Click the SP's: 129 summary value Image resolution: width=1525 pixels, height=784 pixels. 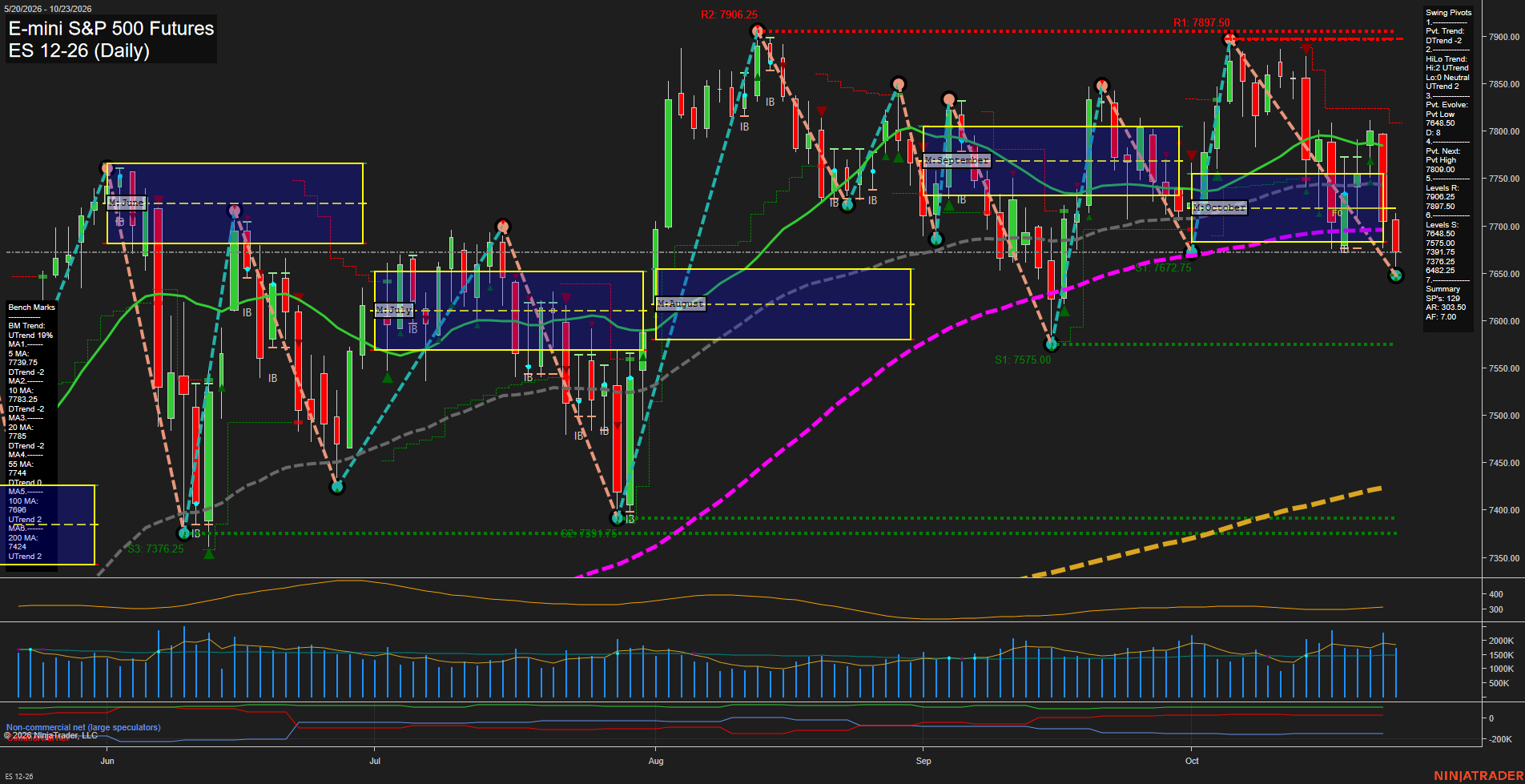point(1443,299)
